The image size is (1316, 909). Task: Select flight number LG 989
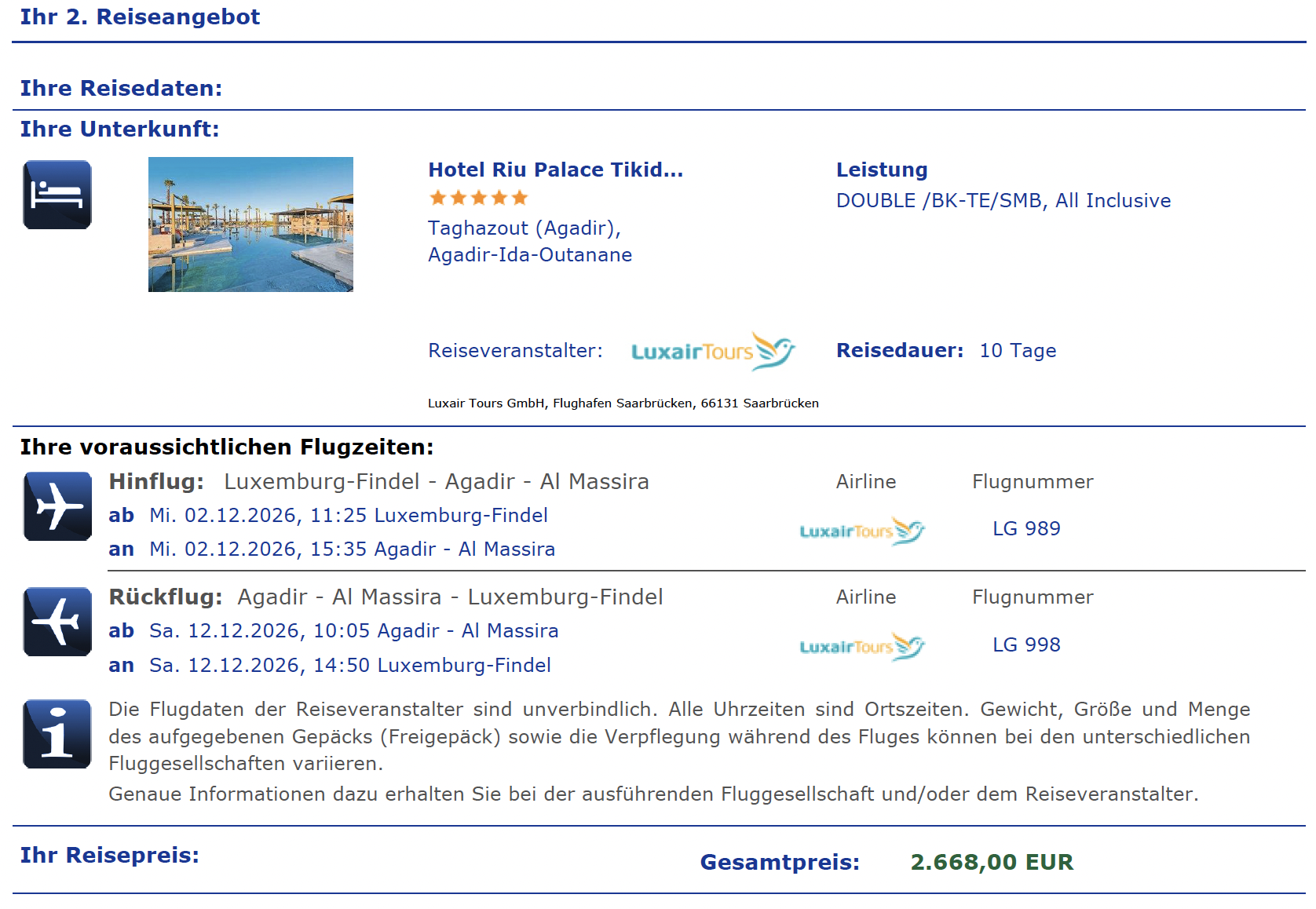coord(1026,528)
